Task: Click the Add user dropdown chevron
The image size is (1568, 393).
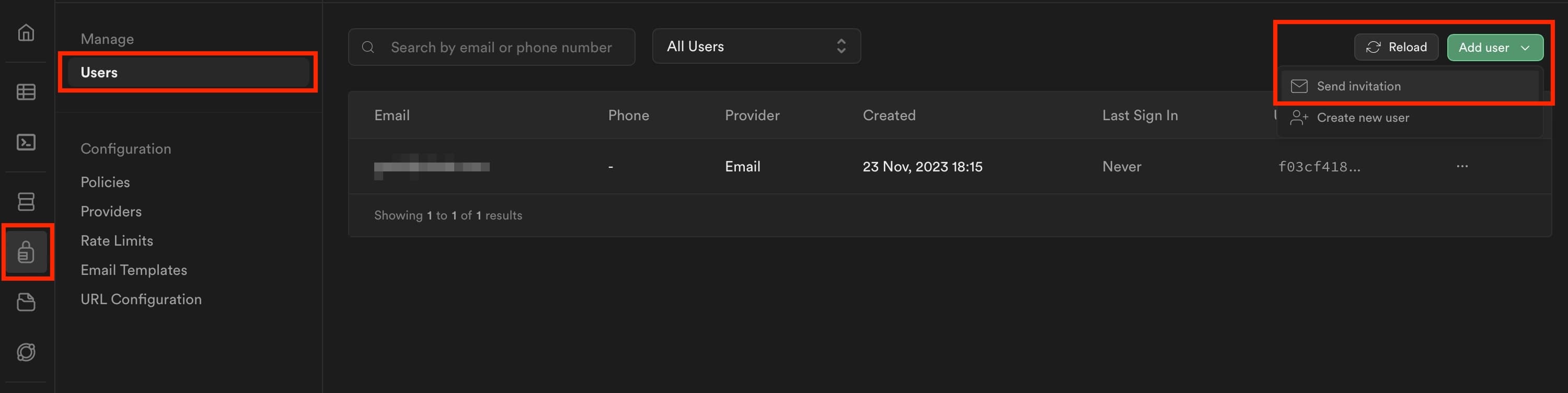Action: tap(1525, 48)
